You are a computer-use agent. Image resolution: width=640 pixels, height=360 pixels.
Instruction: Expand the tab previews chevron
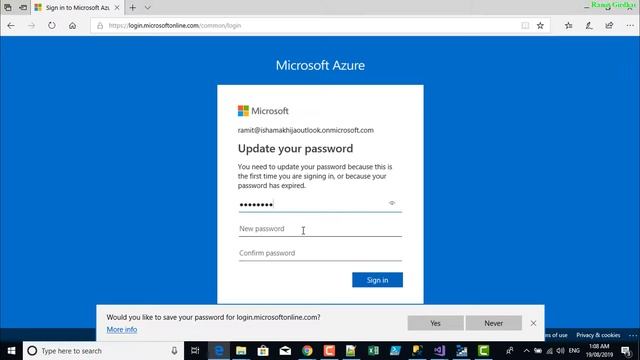(x=147, y=7)
